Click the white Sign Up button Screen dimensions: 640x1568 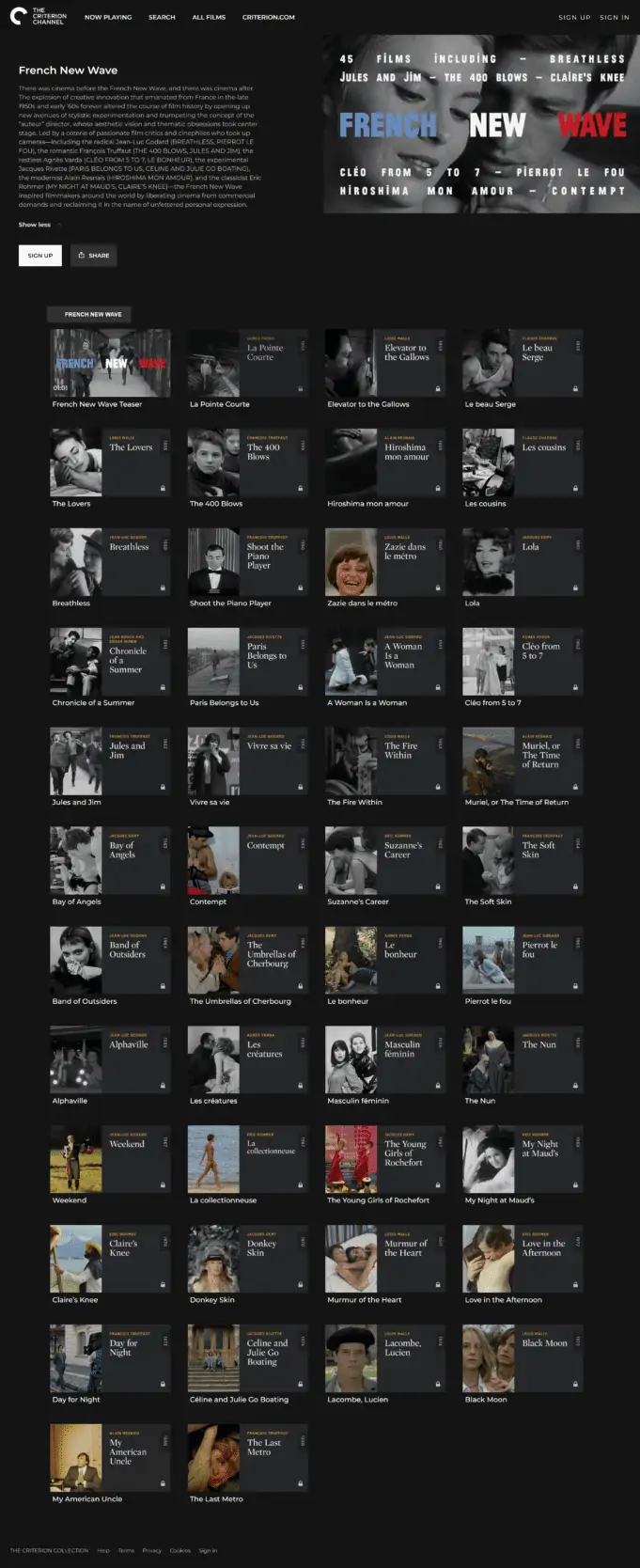(39, 255)
